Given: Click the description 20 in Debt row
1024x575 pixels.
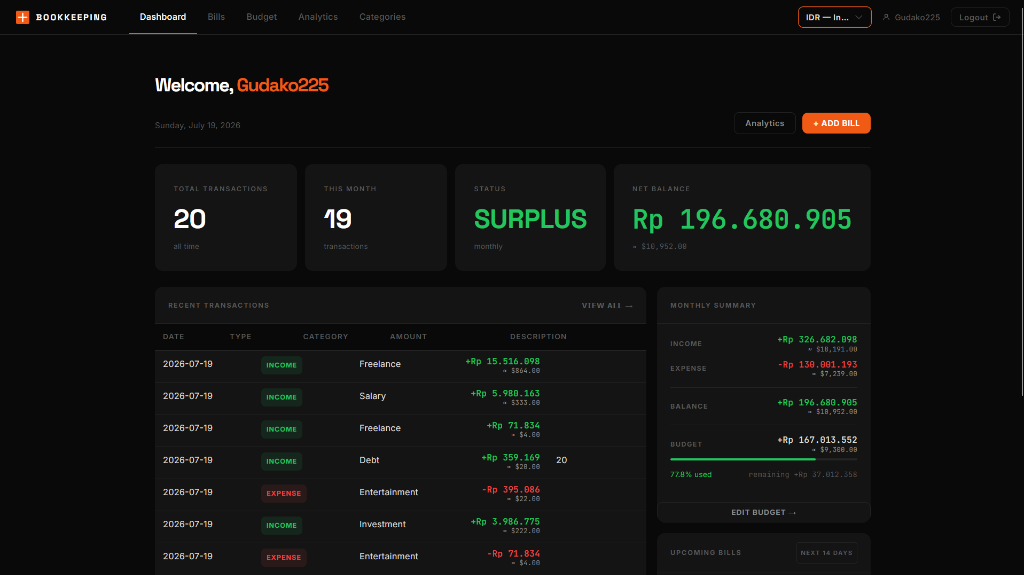Looking at the screenshot, I should tap(561, 460).
